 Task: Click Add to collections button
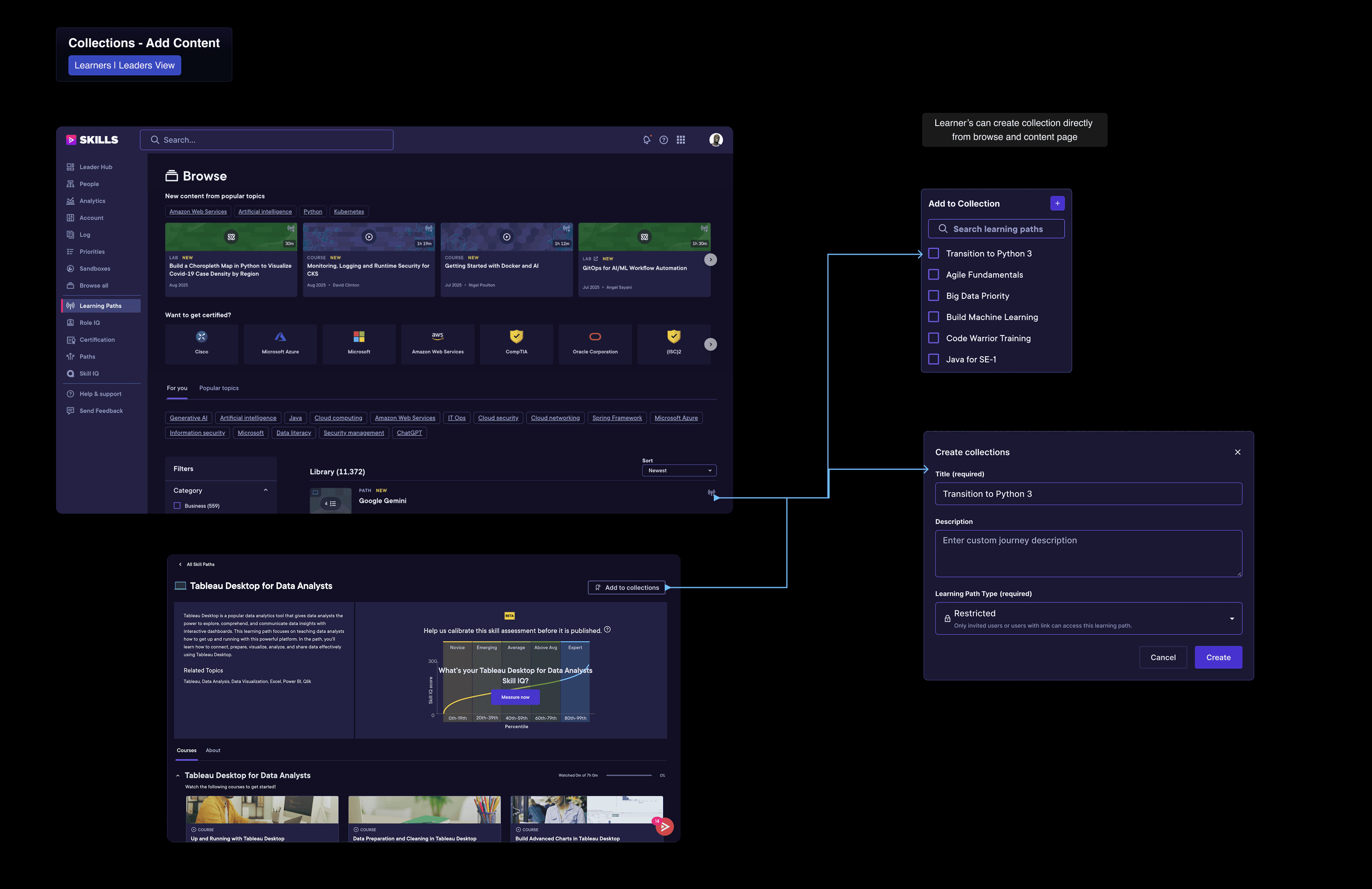click(626, 588)
